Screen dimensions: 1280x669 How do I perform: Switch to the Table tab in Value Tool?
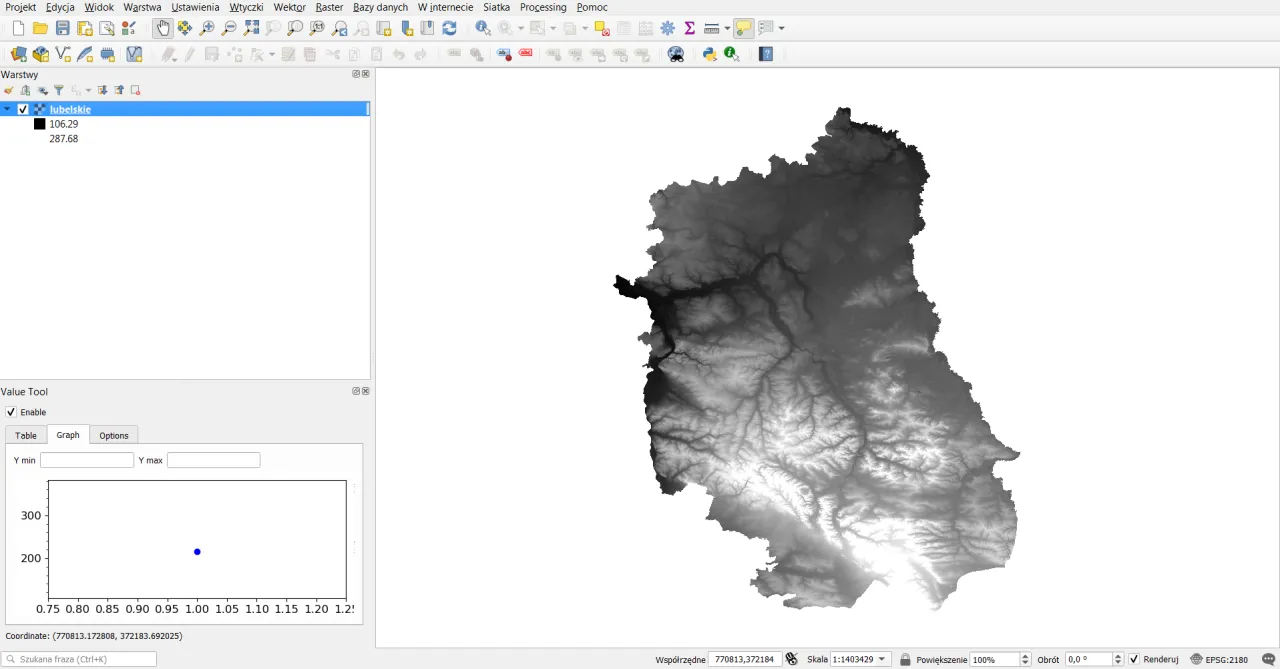pyautogui.click(x=26, y=435)
